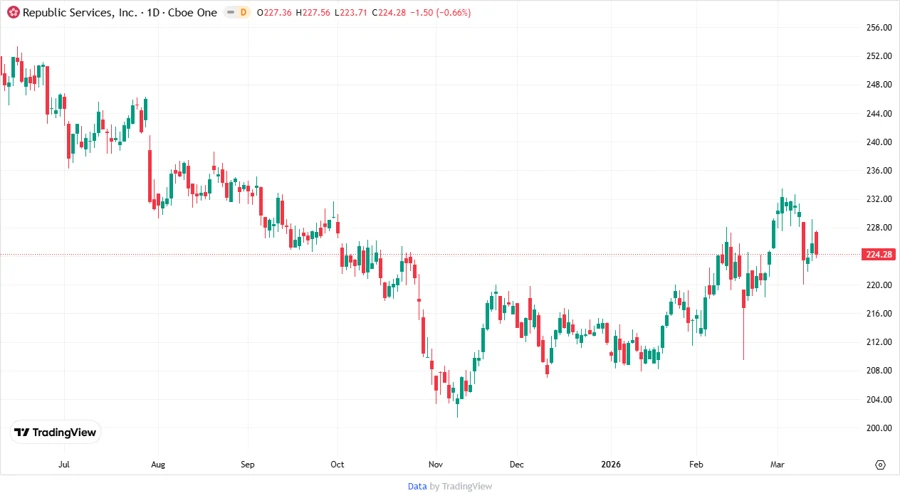Open the 'Data' link below the chart

click(x=417, y=486)
